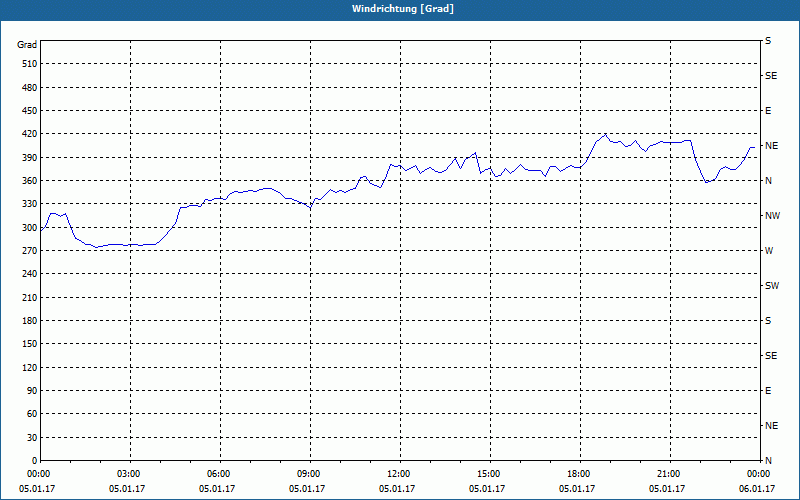Screen dimensions: 800x500
Task: Select the 18:00 time label
Action: click(x=578, y=474)
